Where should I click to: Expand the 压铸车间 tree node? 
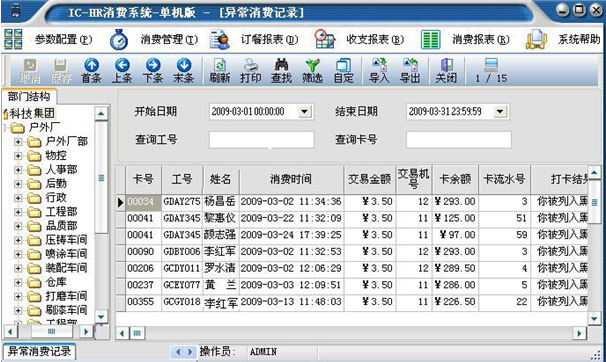click(18, 240)
